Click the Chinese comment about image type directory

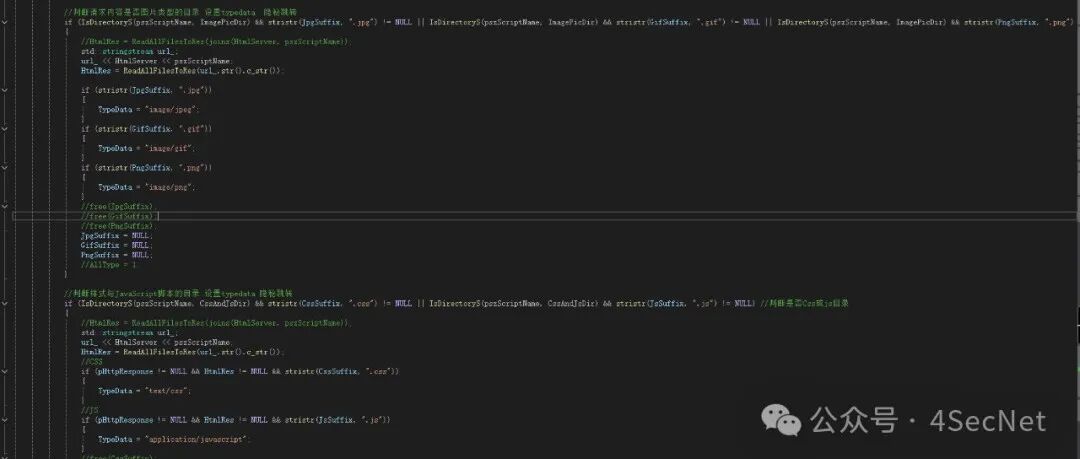click(179, 12)
